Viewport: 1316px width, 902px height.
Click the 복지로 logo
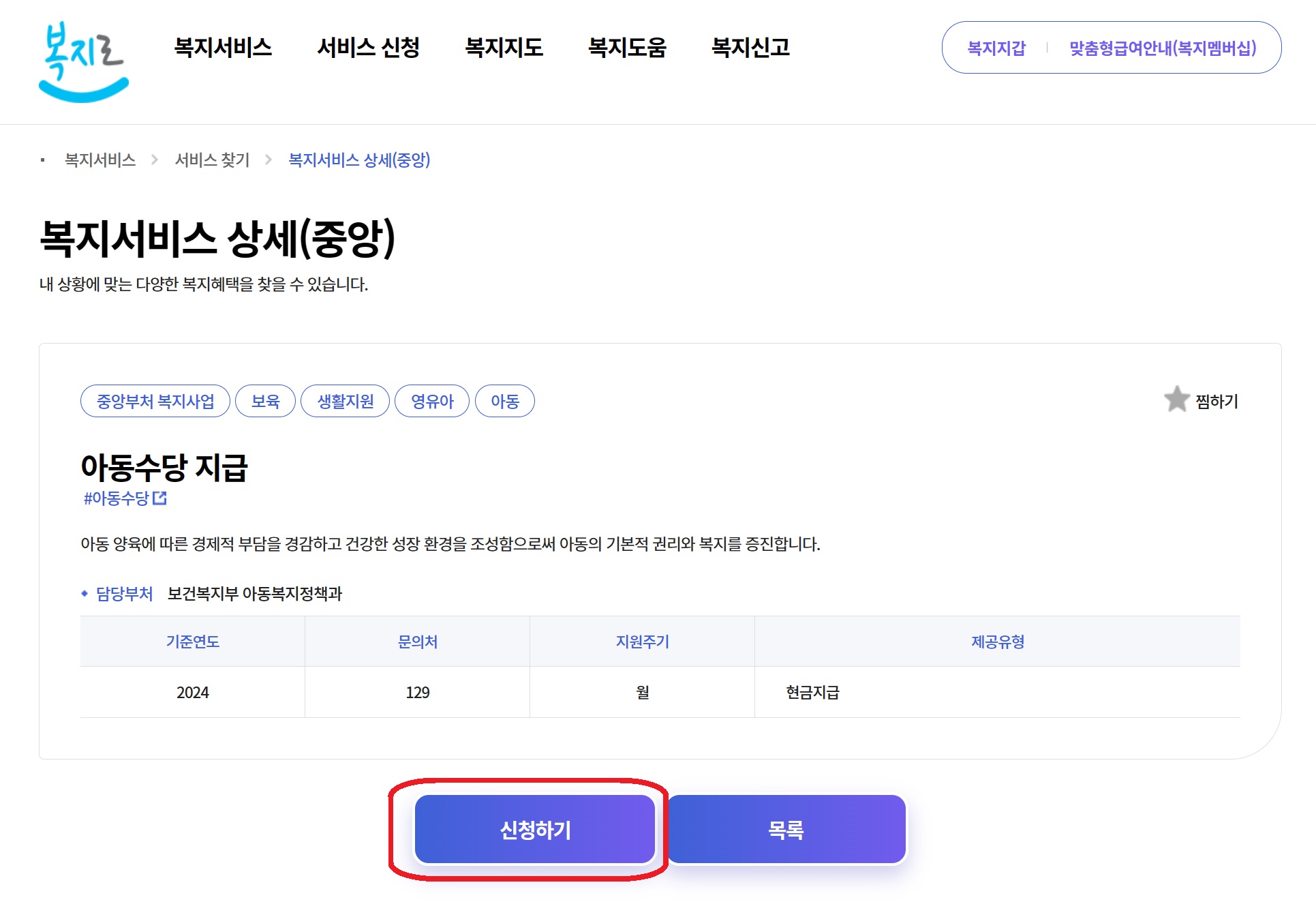click(x=83, y=61)
